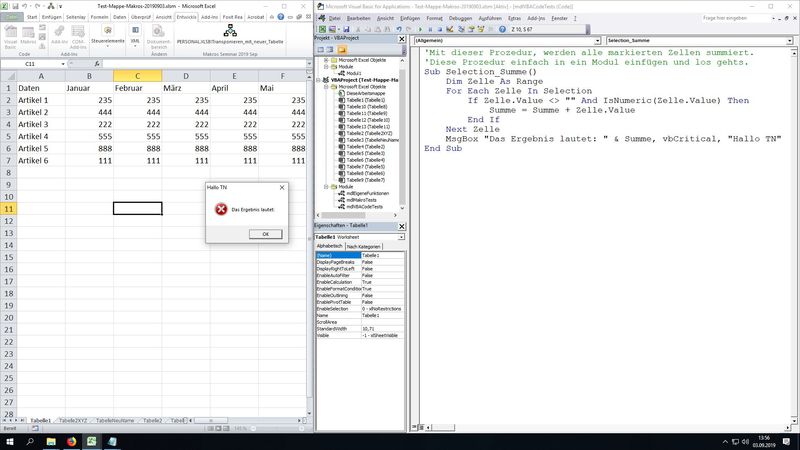Open the Debuggen menu in VBA editor
The image size is (800, 450).
(460, 18)
